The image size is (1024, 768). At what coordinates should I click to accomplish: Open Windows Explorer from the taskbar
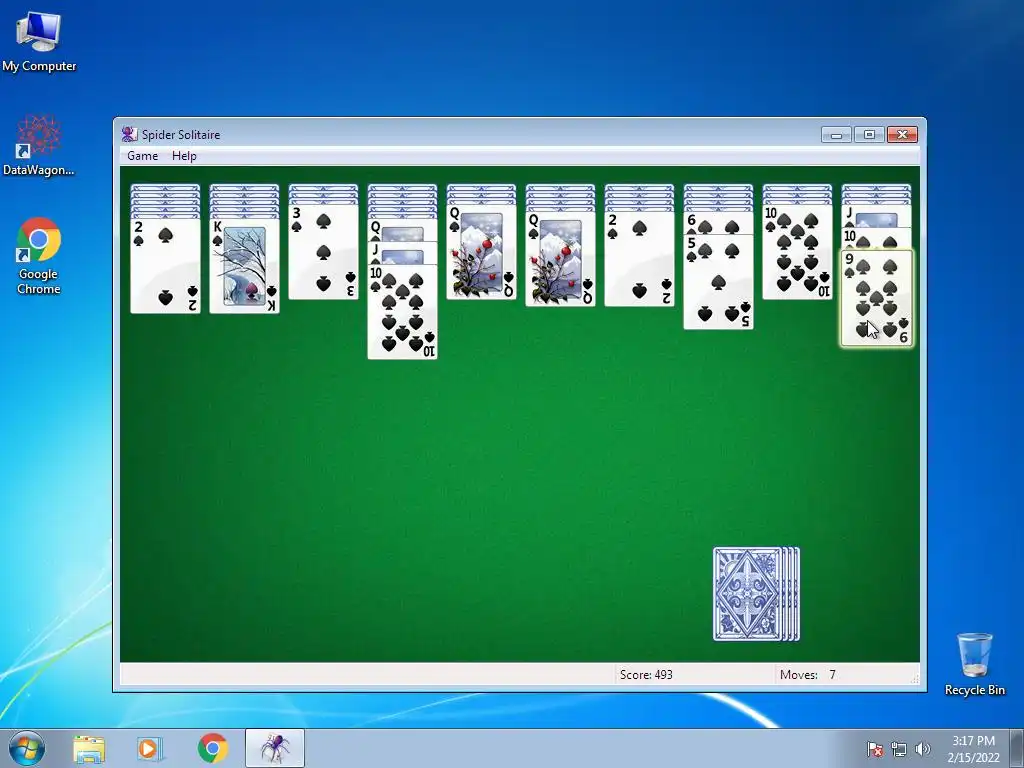click(89, 748)
